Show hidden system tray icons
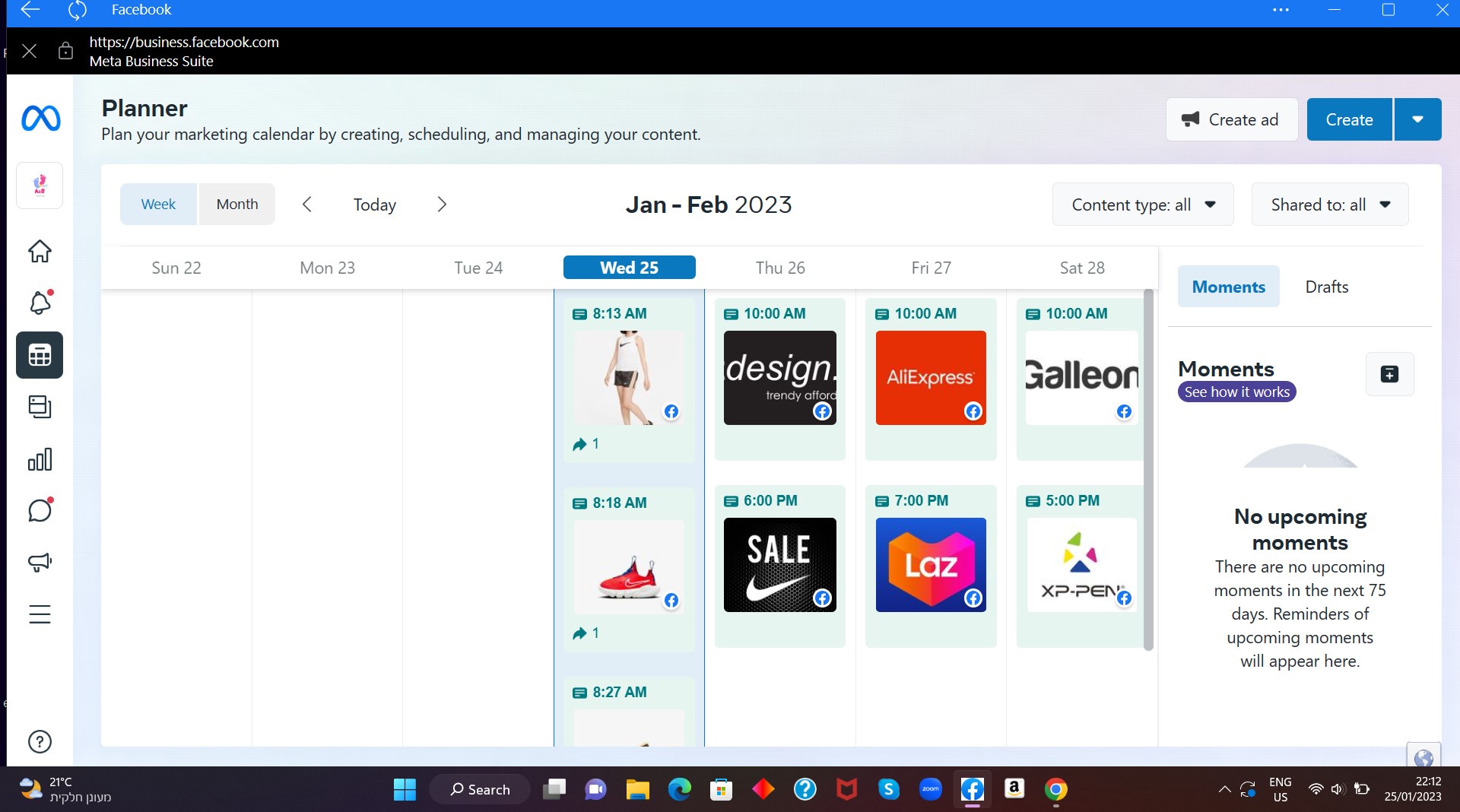The height and width of the screenshot is (812, 1460). tap(1224, 790)
